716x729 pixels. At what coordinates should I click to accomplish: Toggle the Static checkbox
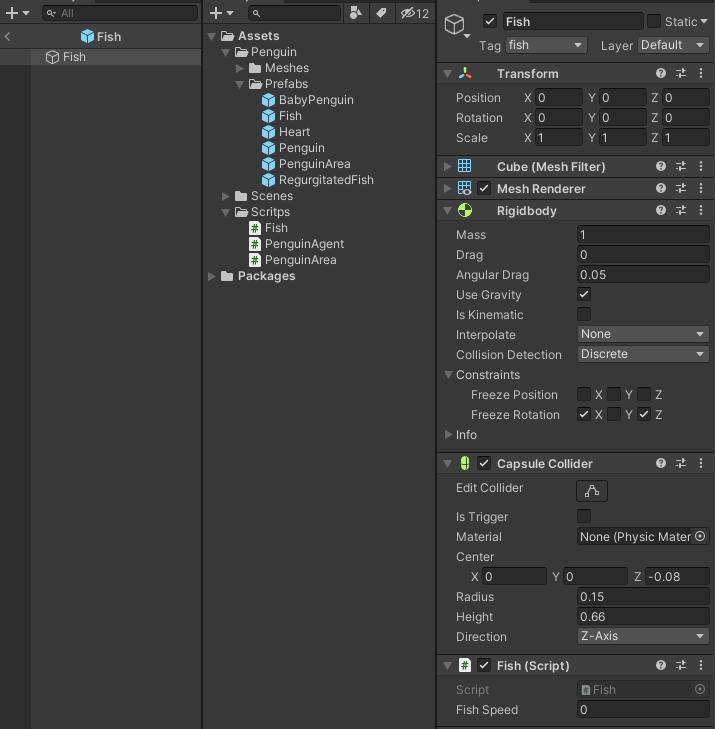click(654, 21)
